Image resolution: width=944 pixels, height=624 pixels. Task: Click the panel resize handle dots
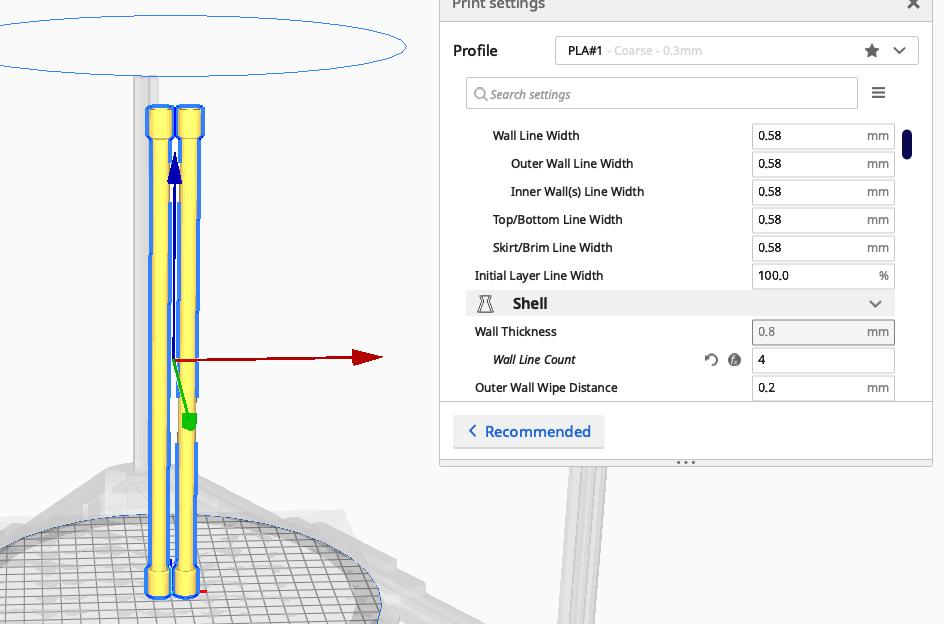[686, 463]
